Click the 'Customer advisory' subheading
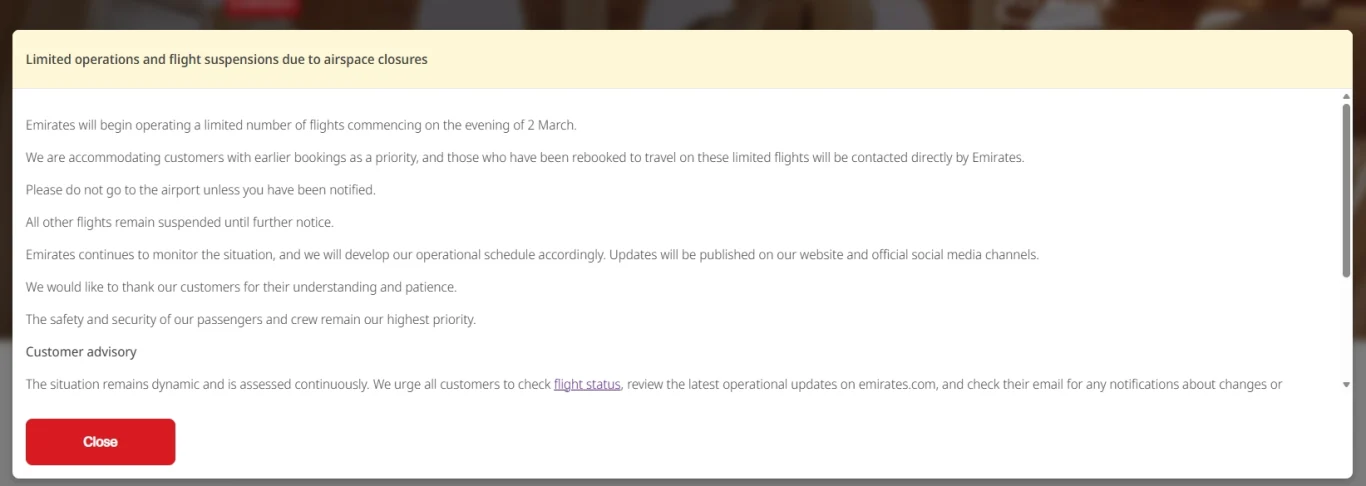 coord(81,352)
